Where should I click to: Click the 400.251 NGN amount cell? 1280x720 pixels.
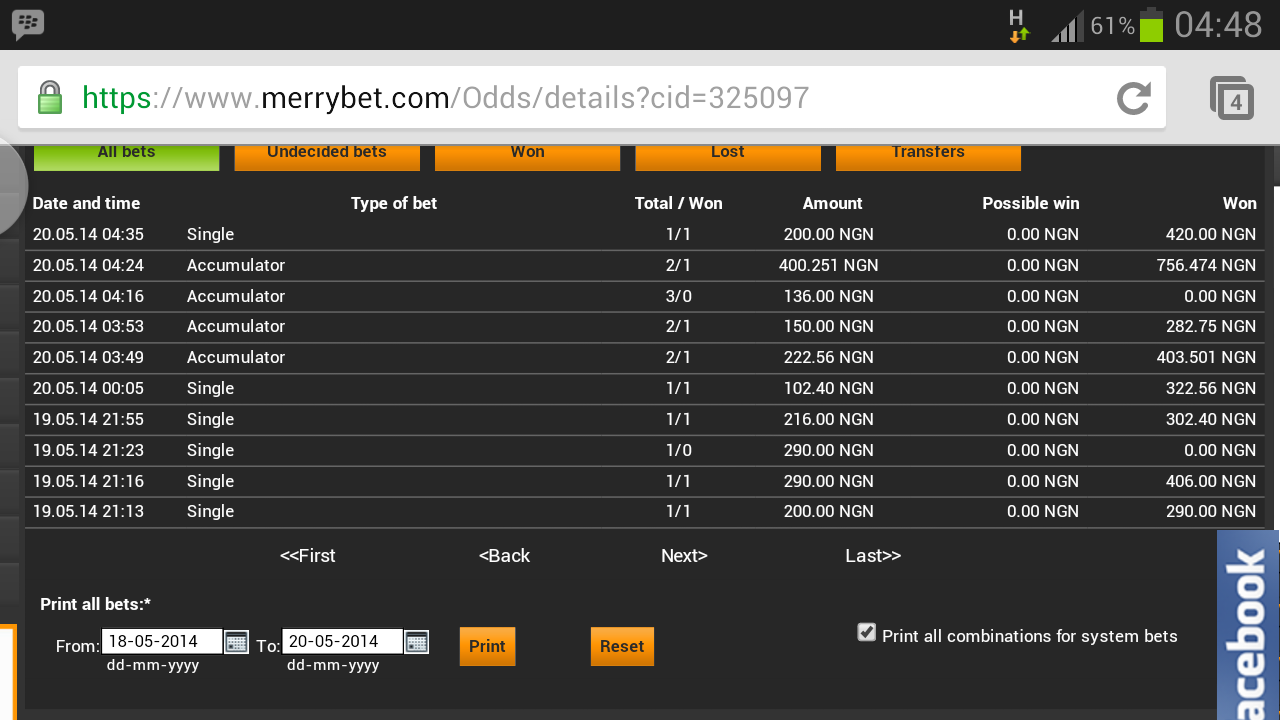[x=829, y=266]
